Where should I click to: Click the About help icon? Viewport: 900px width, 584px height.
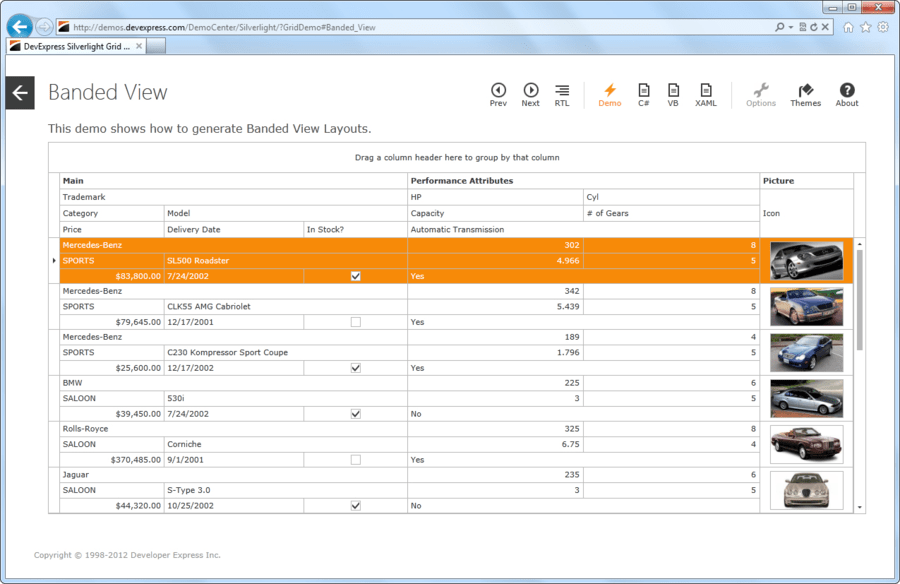tap(846, 92)
